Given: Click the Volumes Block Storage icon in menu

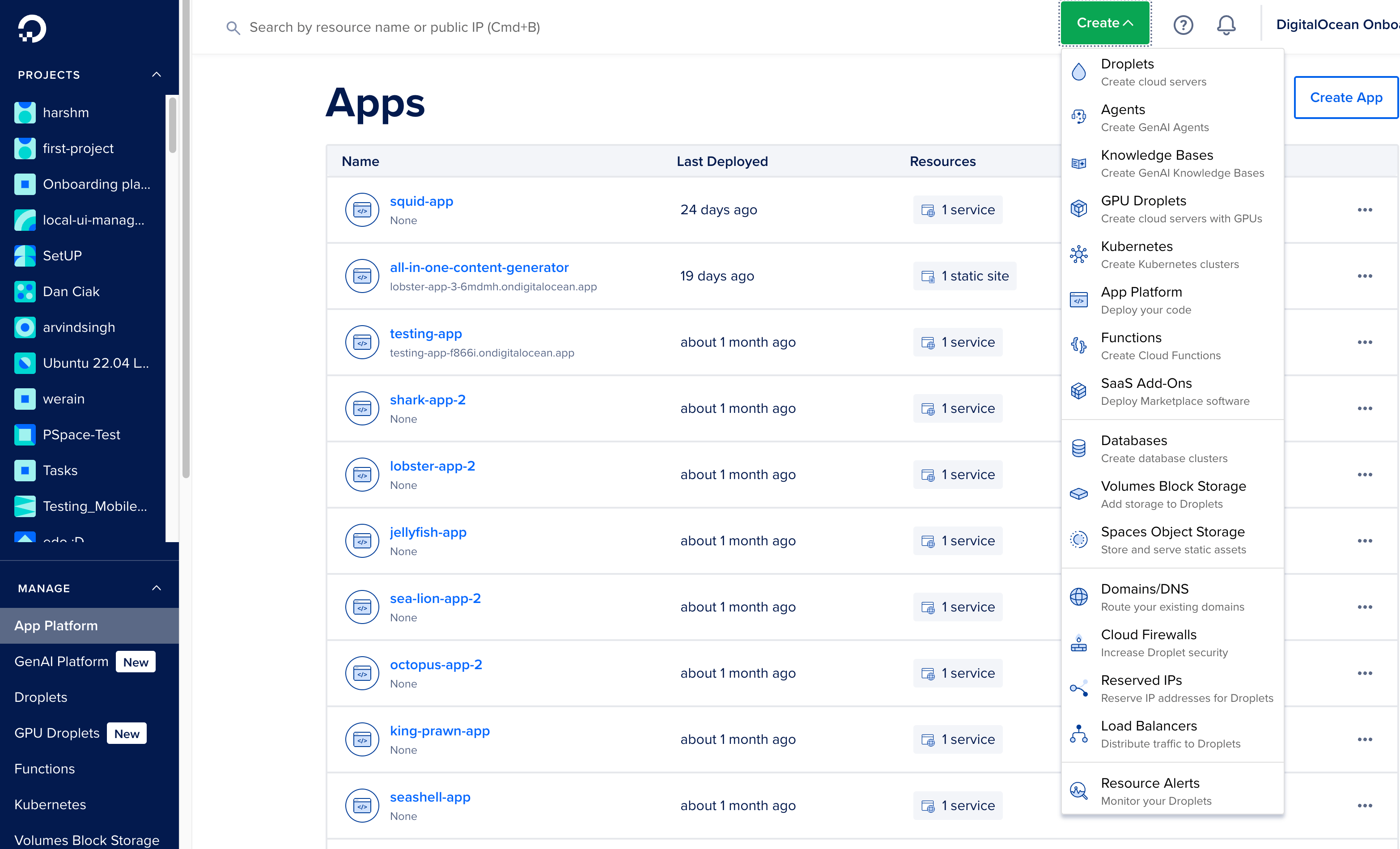Looking at the screenshot, I should click(x=1078, y=494).
